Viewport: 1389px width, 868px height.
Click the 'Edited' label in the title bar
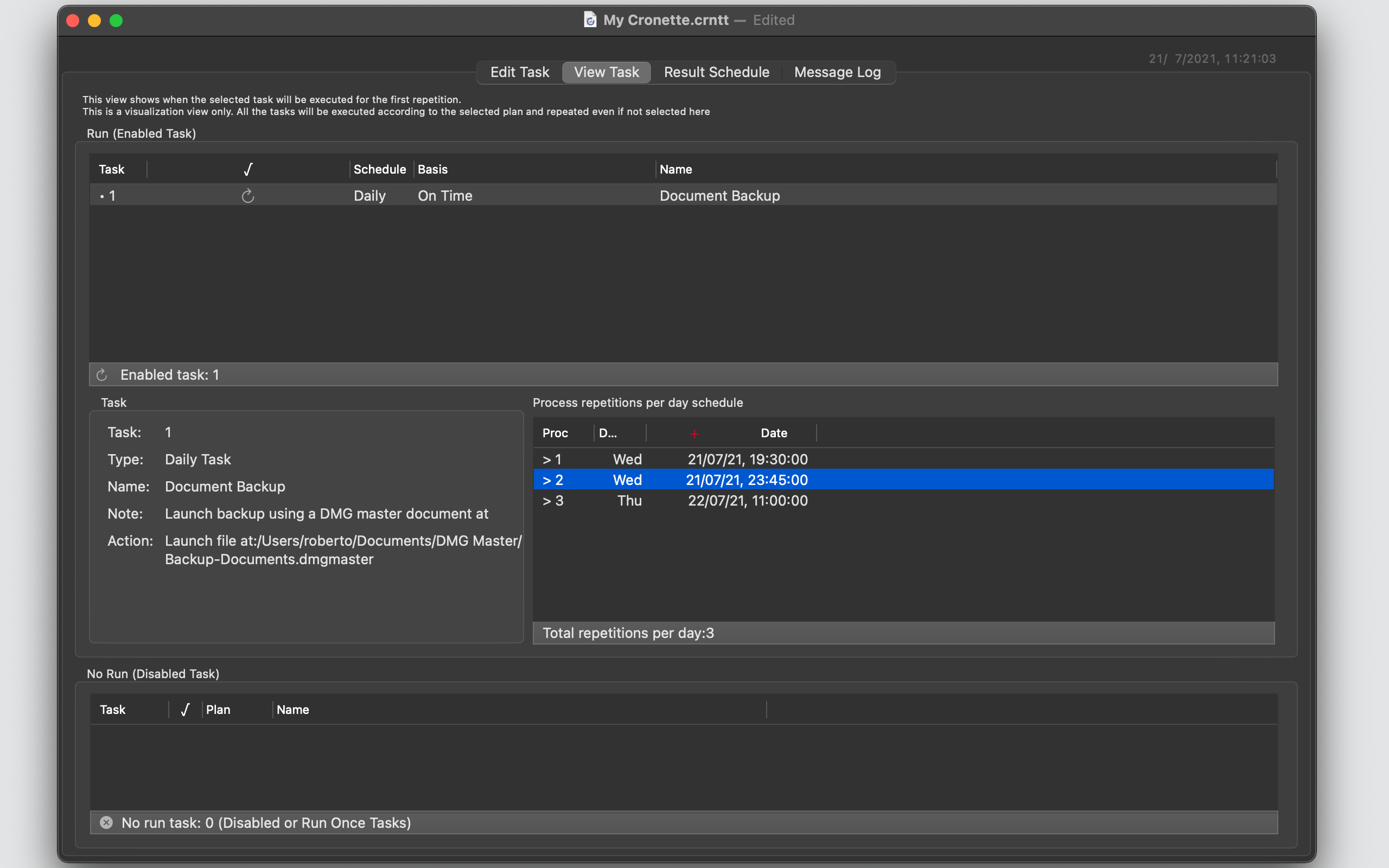774,20
